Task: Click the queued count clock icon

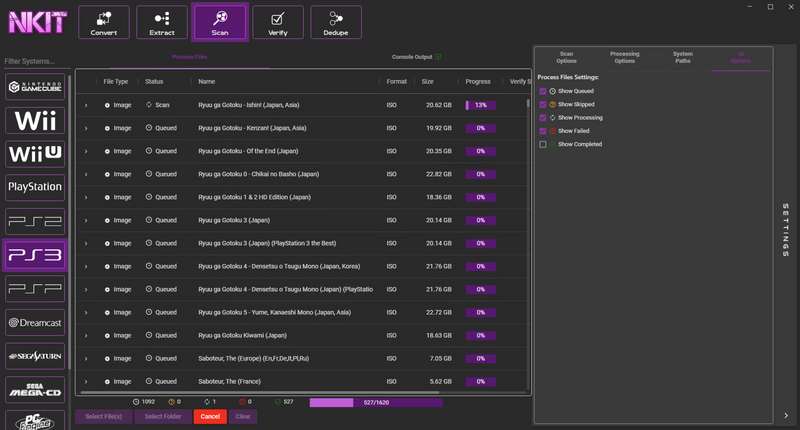Action: tap(136, 402)
